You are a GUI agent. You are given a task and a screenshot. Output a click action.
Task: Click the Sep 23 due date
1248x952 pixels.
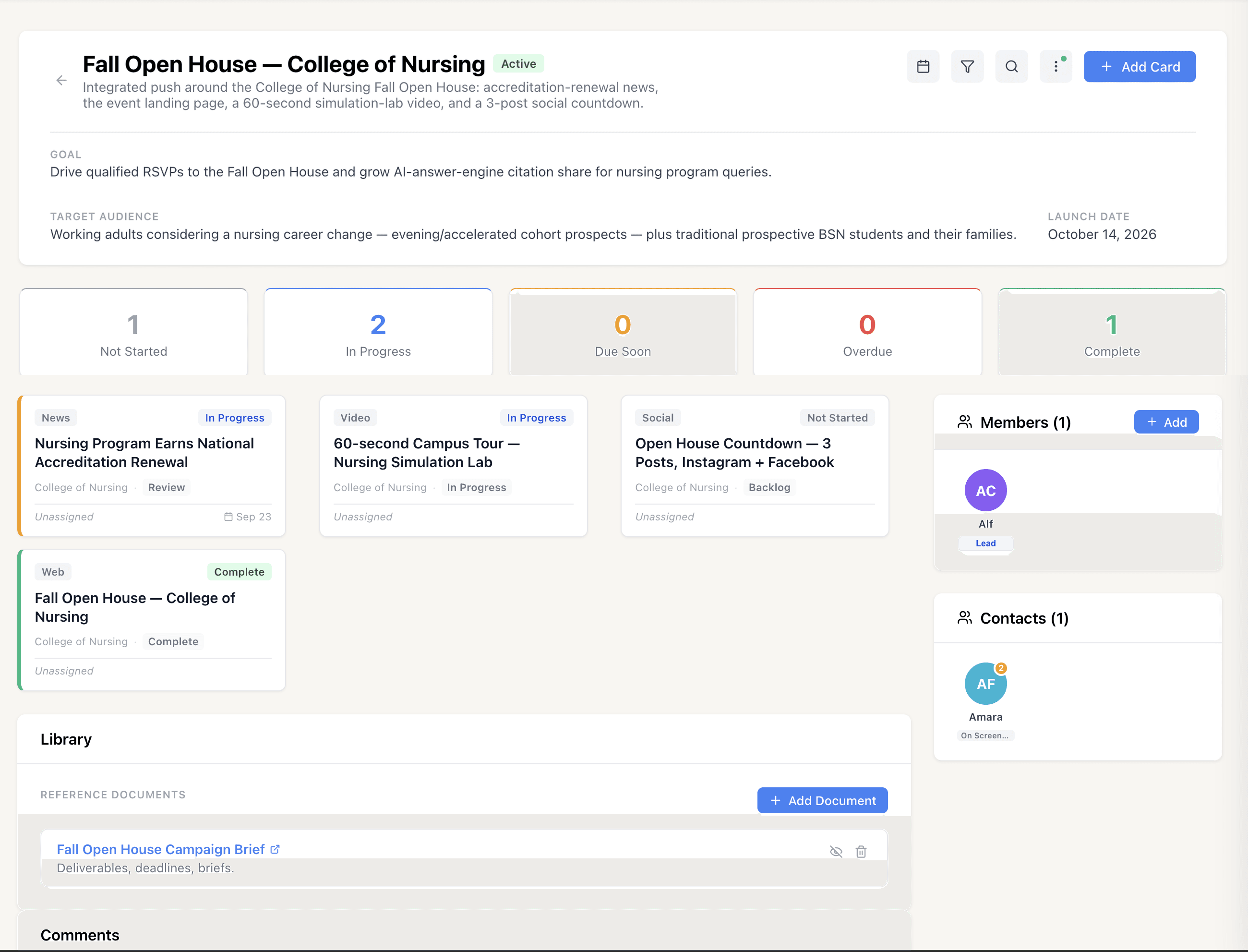tap(248, 517)
